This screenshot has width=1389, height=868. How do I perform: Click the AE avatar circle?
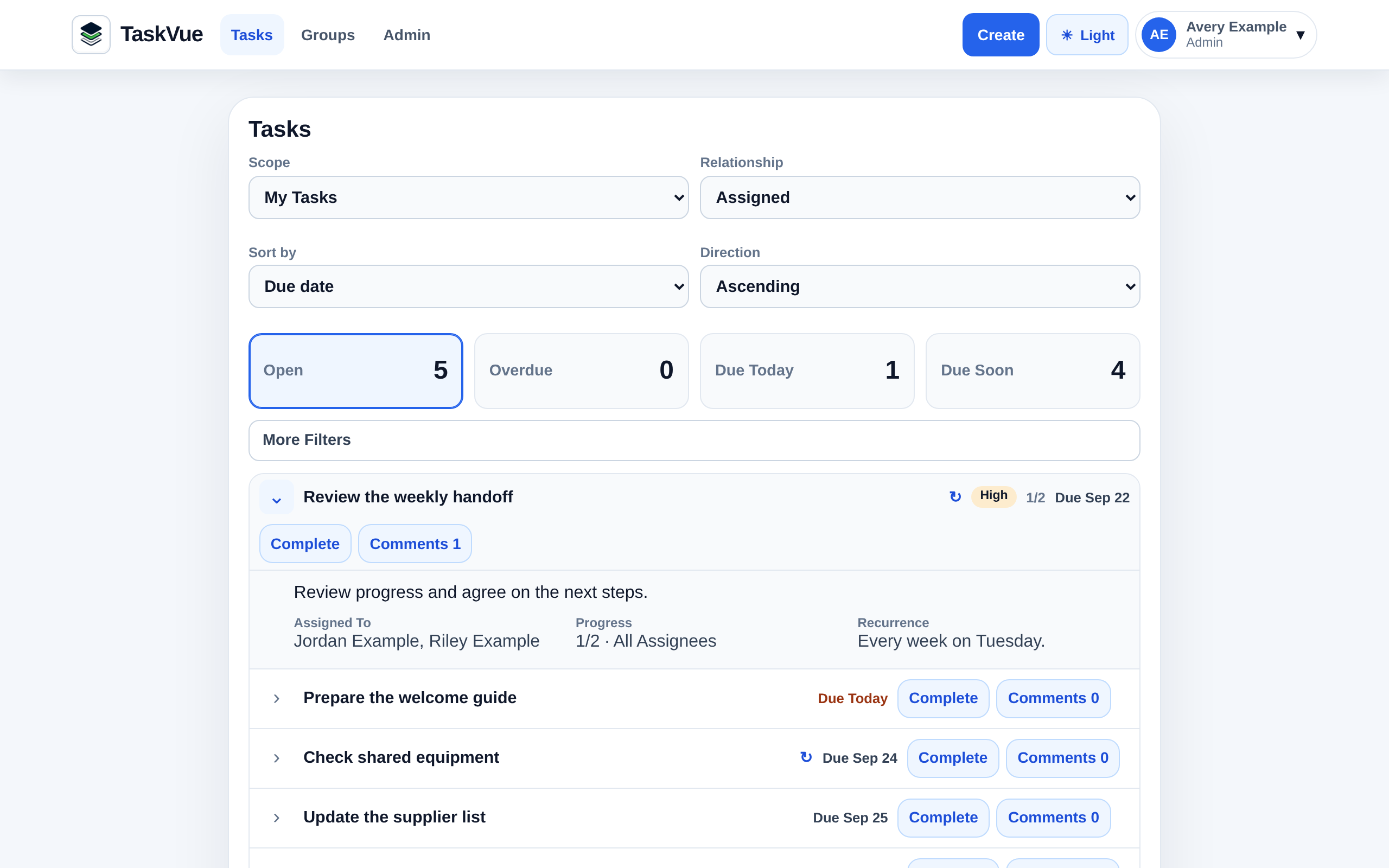tap(1158, 34)
